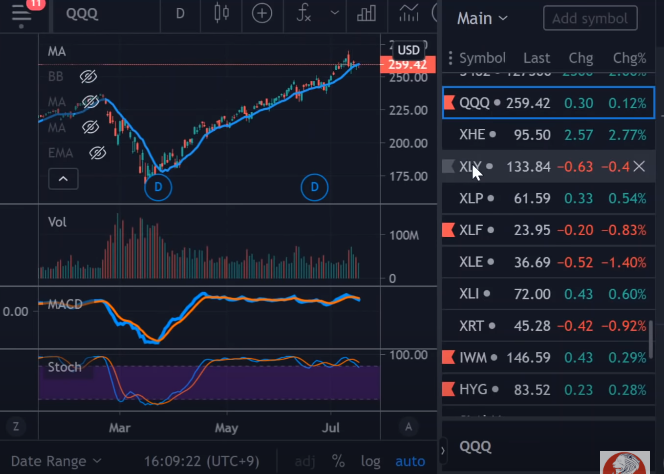
Task: Click the compare or add symbol plus icon
Action: [x=262, y=14]
